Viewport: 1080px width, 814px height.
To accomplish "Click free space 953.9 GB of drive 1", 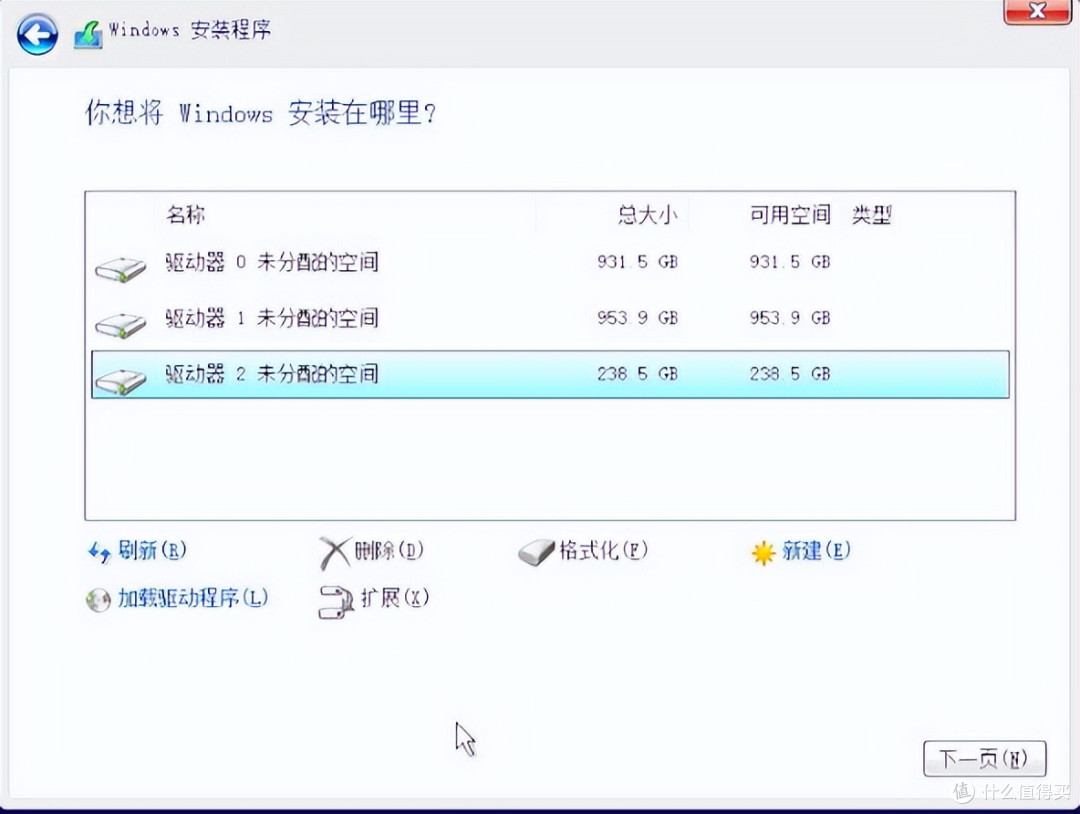I will [790, 318].
